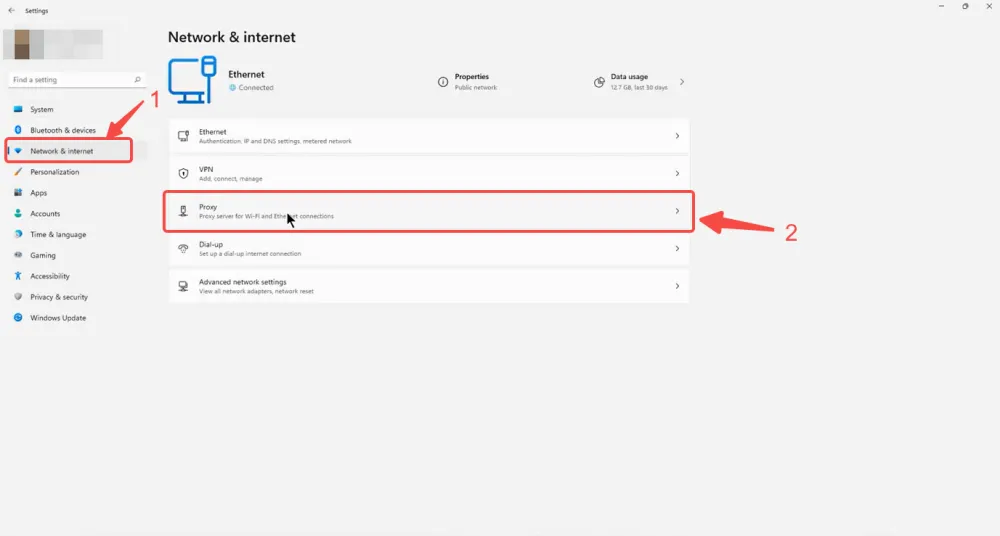The width and height of the screenshot is (1000, 536).
Task: Open Proxy row via its chevron
Action: pos(677,211)
